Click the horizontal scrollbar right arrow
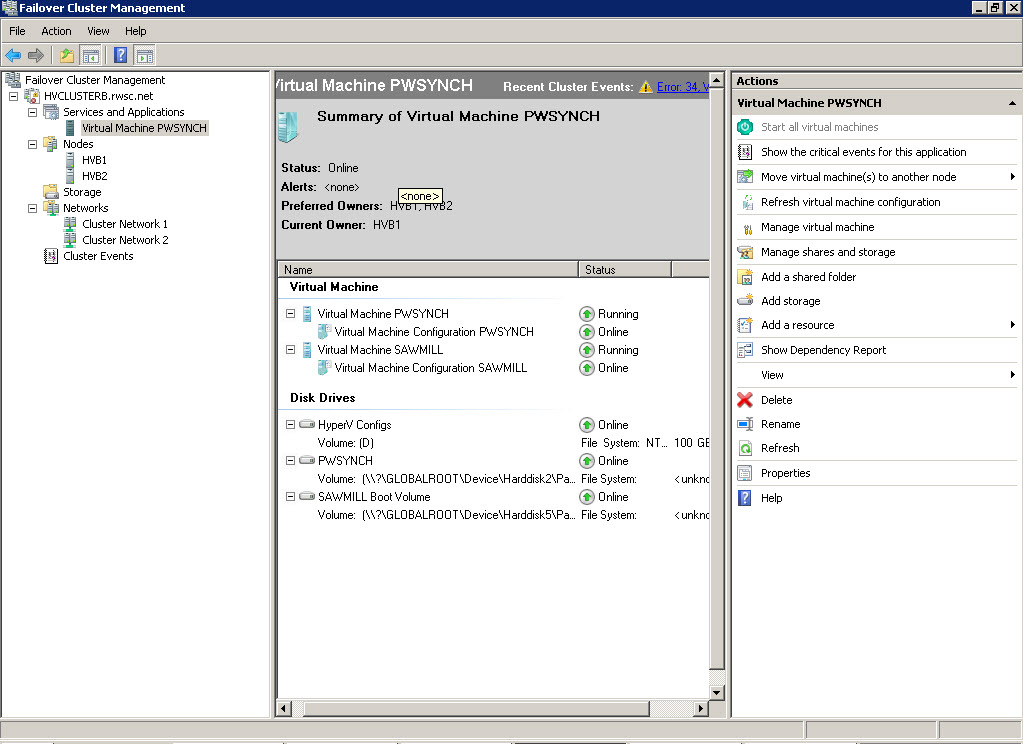This screenshot has width=1023, height=744. [701, 708]
